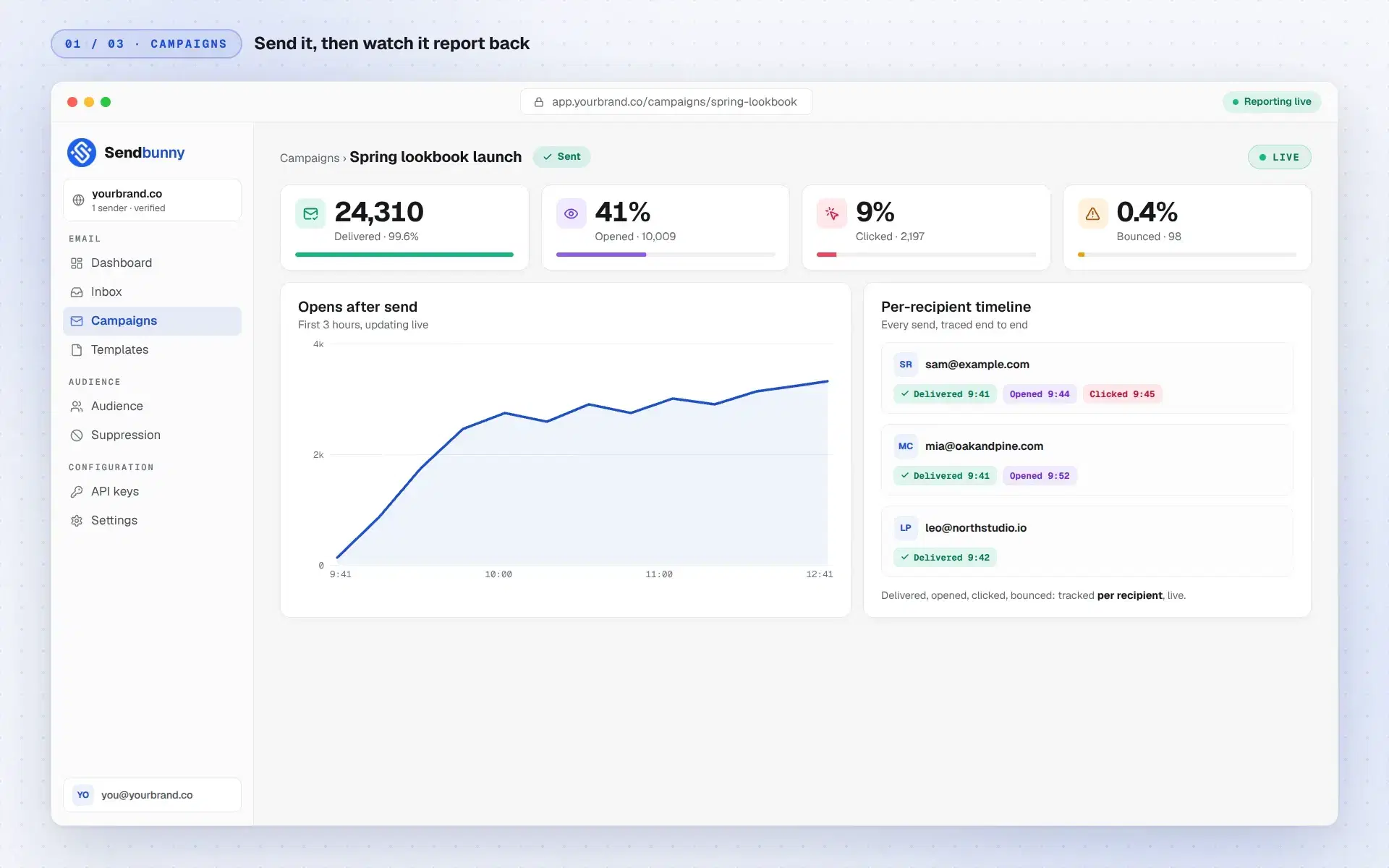Screen dimensions: 1389x868
Task: Click the 11:00 chart axis label
Action: coord(659,574)
